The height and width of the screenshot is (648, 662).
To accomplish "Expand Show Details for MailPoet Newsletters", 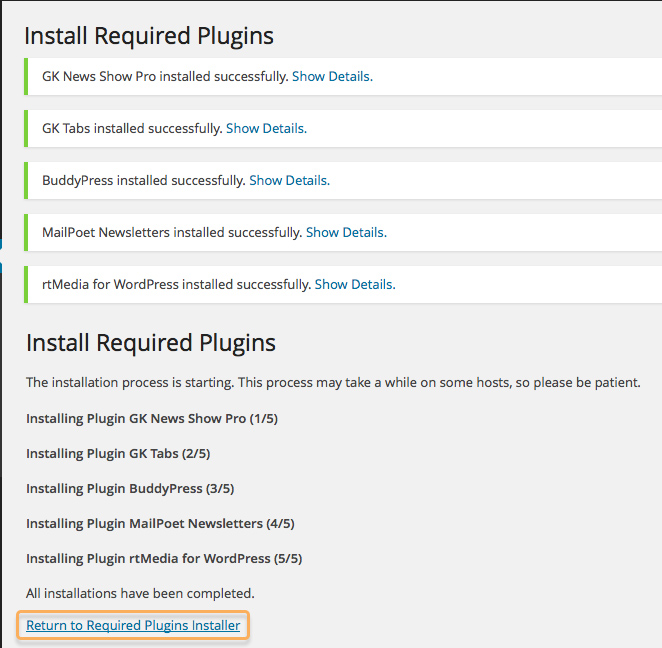I will (346, 232).
